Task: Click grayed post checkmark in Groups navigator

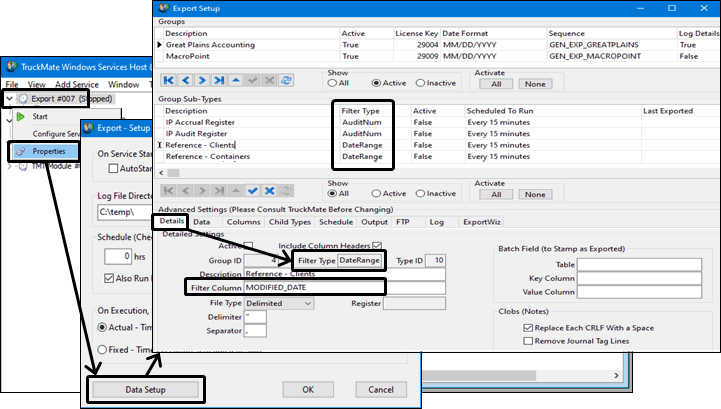Action: point(252,81)
